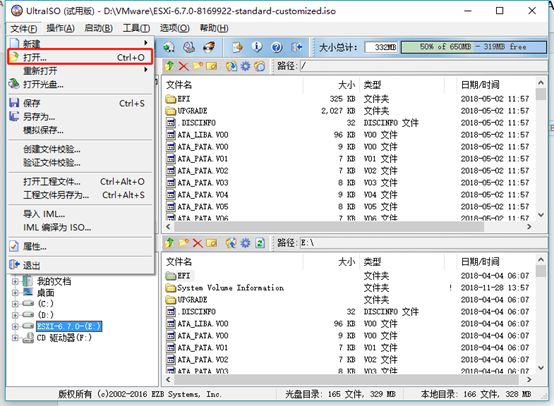Choose 导入 IML... menu entry
The width and height of the screenshot is (554, 406).
coord(80,214)
